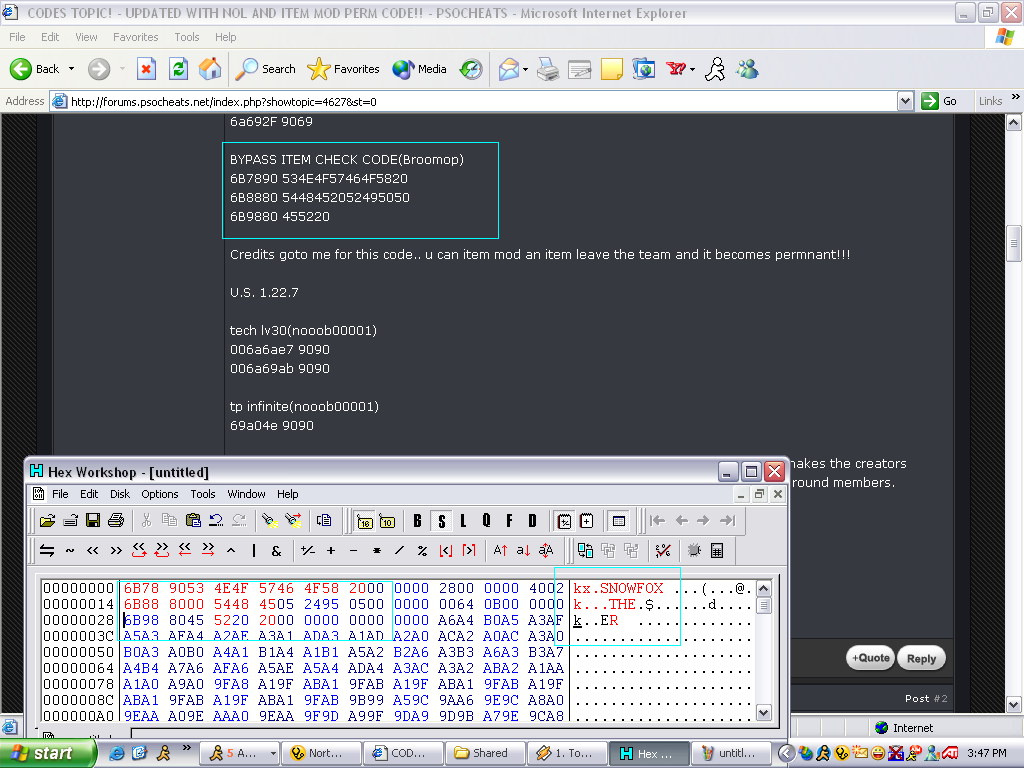Screen dimensions: 1024x768
Task: Go to the browser home page
Action: coord(210,69)
